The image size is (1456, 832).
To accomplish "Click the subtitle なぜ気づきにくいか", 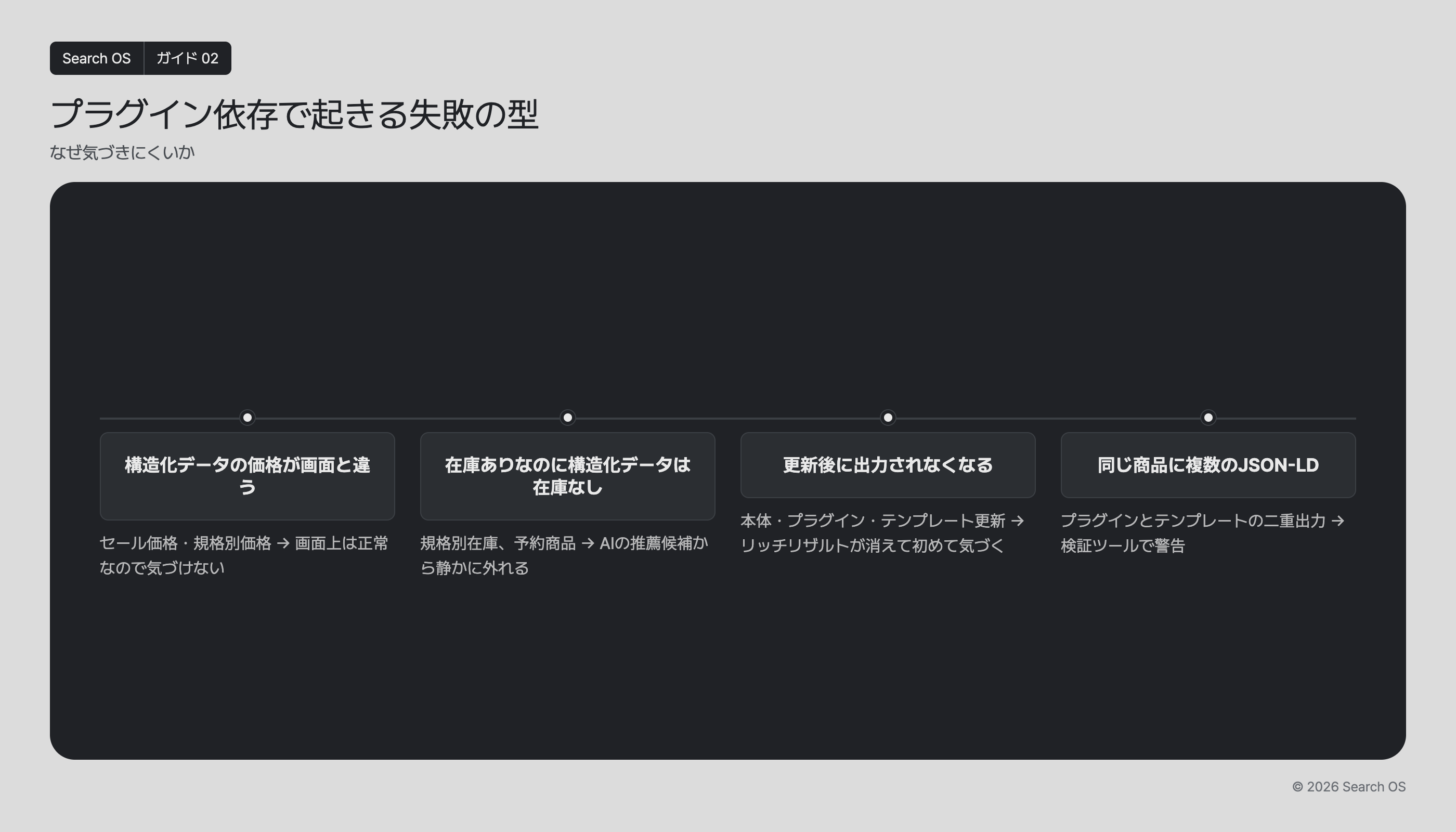I will tap(122, 152).
